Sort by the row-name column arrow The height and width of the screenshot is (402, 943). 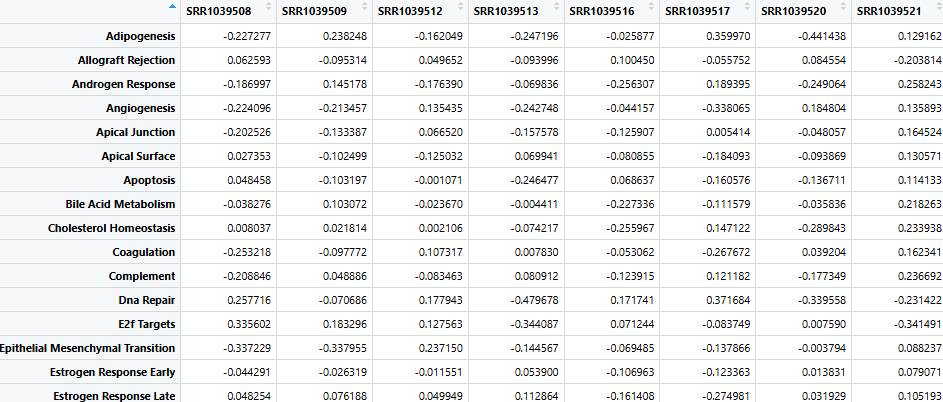173,7
